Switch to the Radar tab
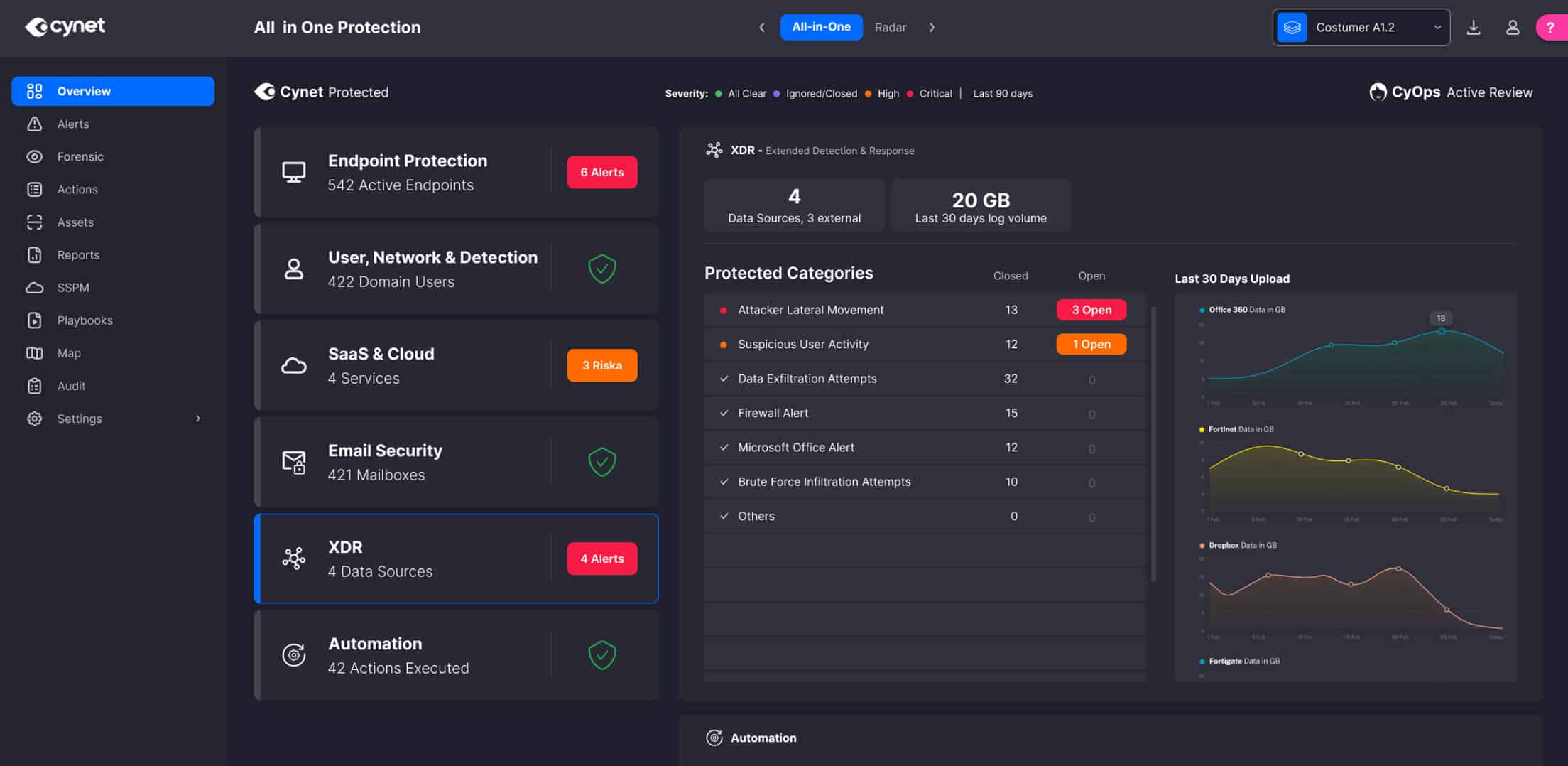The width and height of the screenshot is (1568, 766). coord(890,28)
